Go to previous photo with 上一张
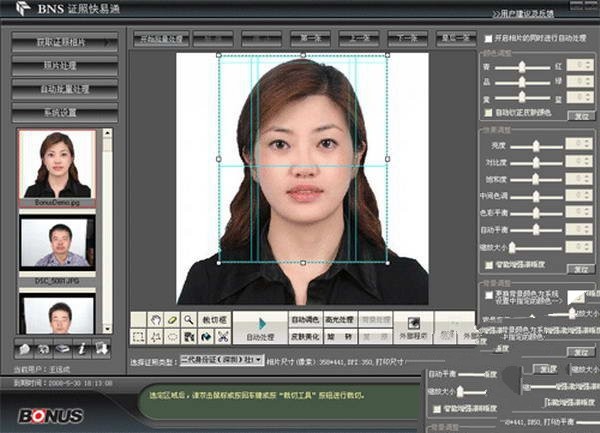 (x=359, y=38)
